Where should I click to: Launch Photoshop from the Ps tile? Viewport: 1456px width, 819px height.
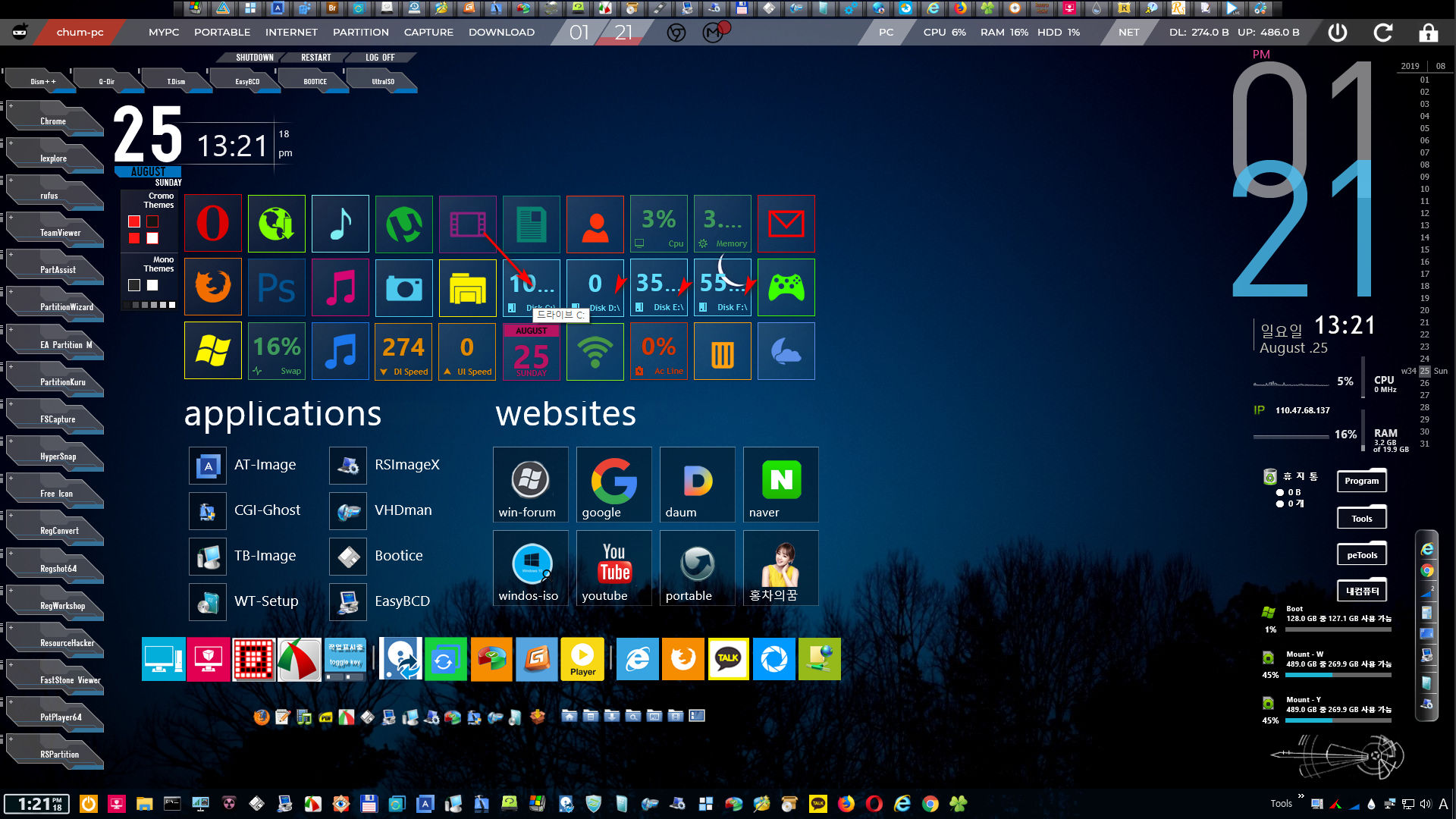click(x=277, y=287)
